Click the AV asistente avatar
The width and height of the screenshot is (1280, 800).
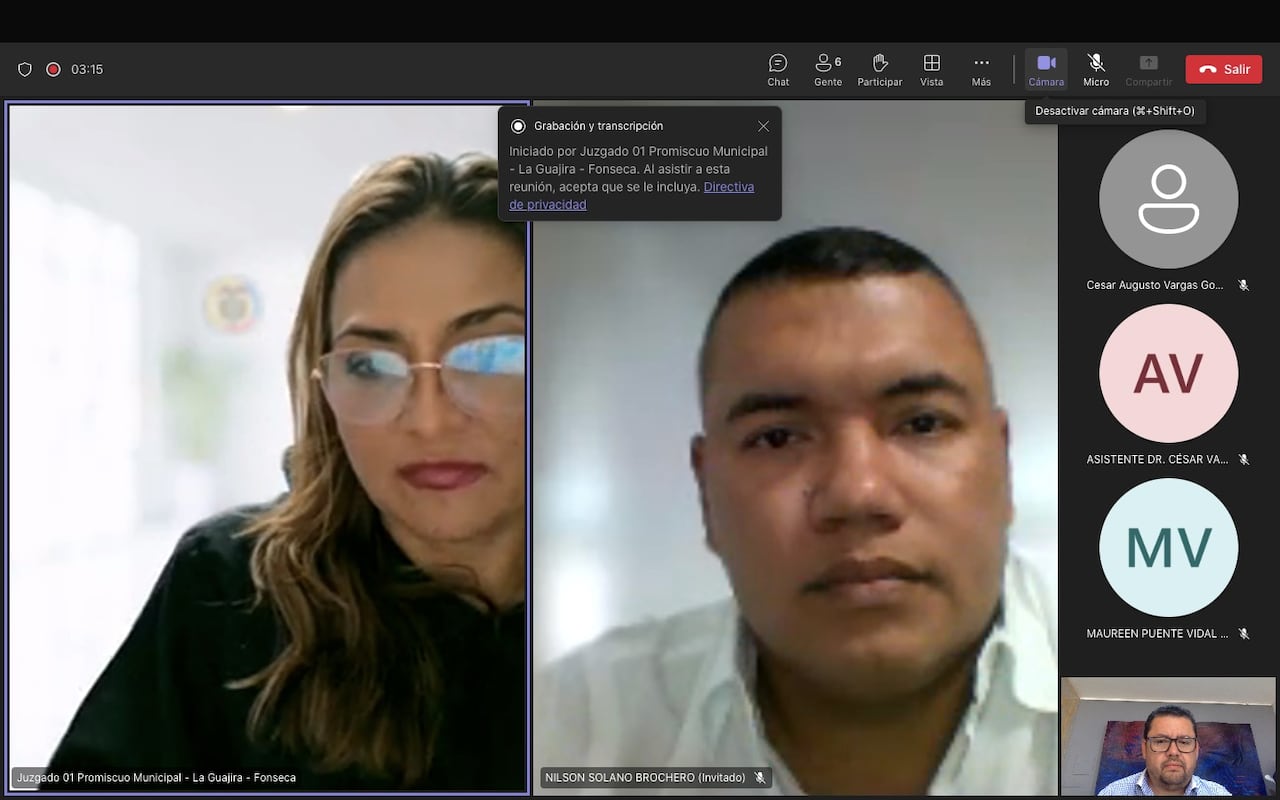(x=1168, y=373)
